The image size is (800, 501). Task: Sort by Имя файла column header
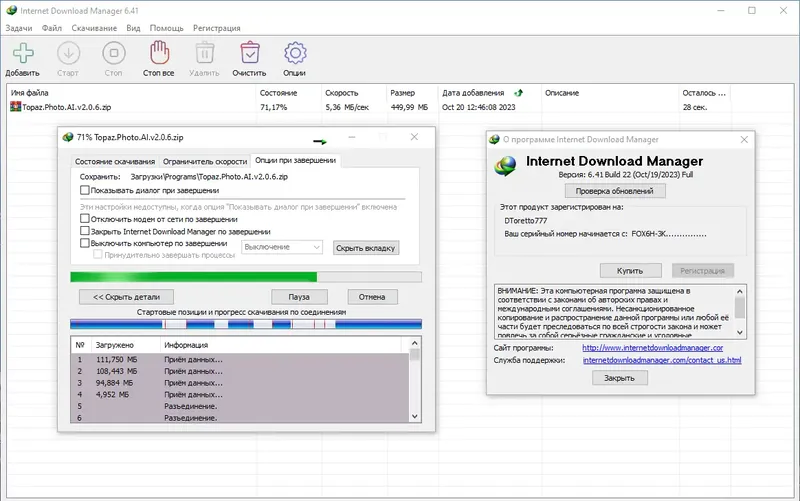(x=132, y=93)
